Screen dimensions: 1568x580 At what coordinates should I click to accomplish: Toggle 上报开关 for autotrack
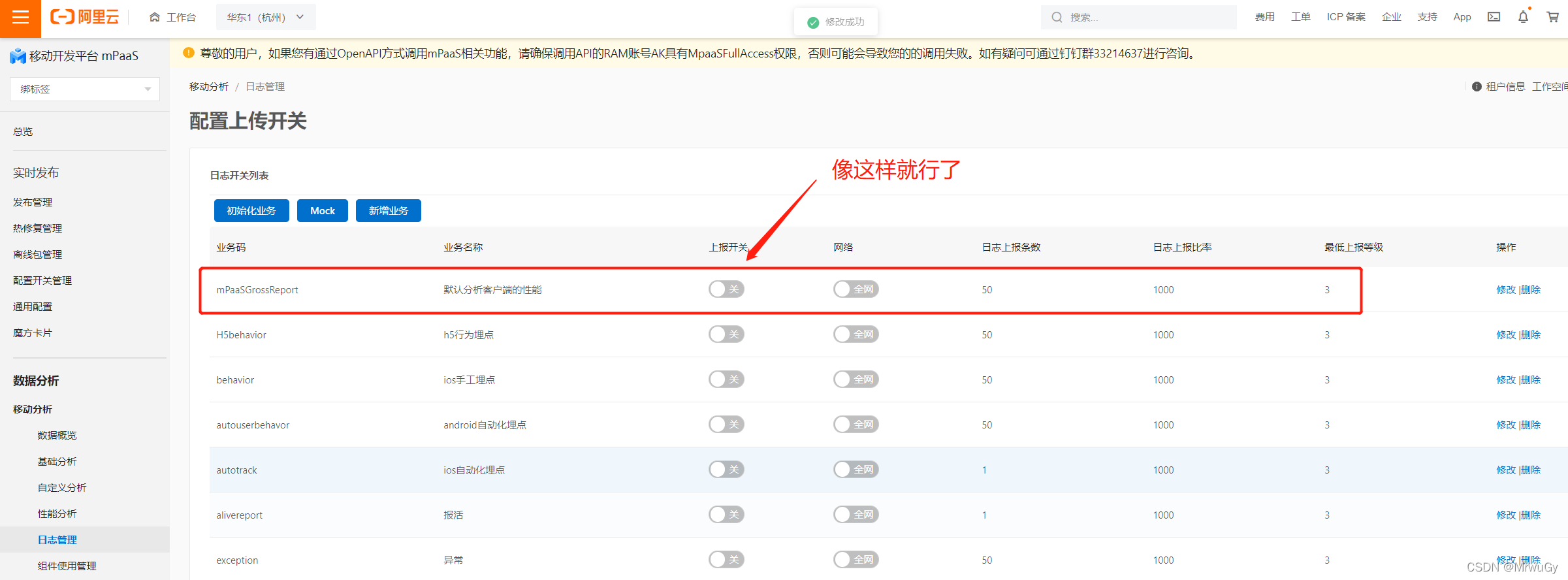(x=726, y=470)
